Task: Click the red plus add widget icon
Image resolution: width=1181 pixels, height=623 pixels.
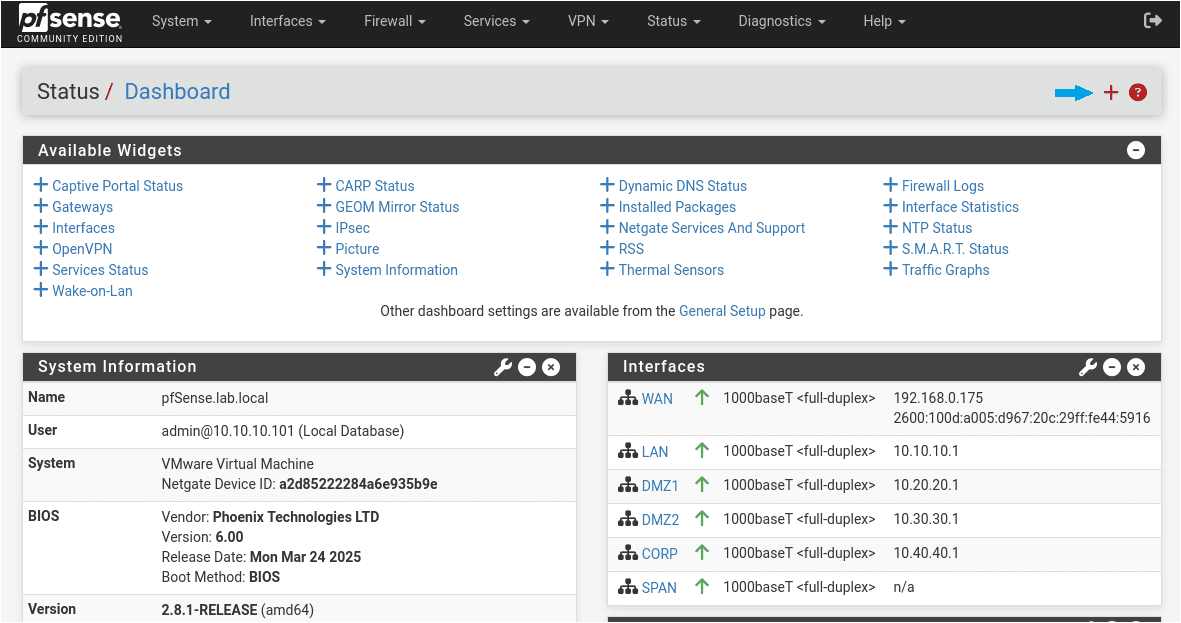Action: 1111,92
